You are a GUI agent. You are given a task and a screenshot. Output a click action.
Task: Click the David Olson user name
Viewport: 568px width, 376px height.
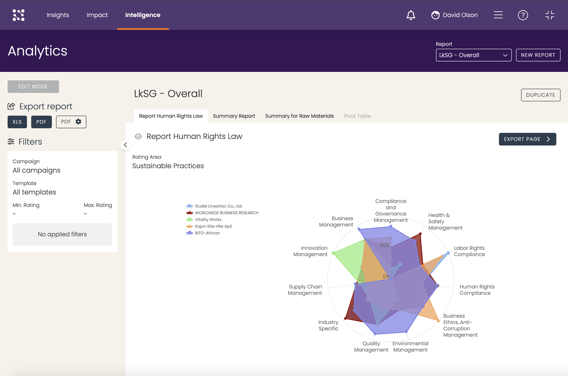[x=460, y=15]
